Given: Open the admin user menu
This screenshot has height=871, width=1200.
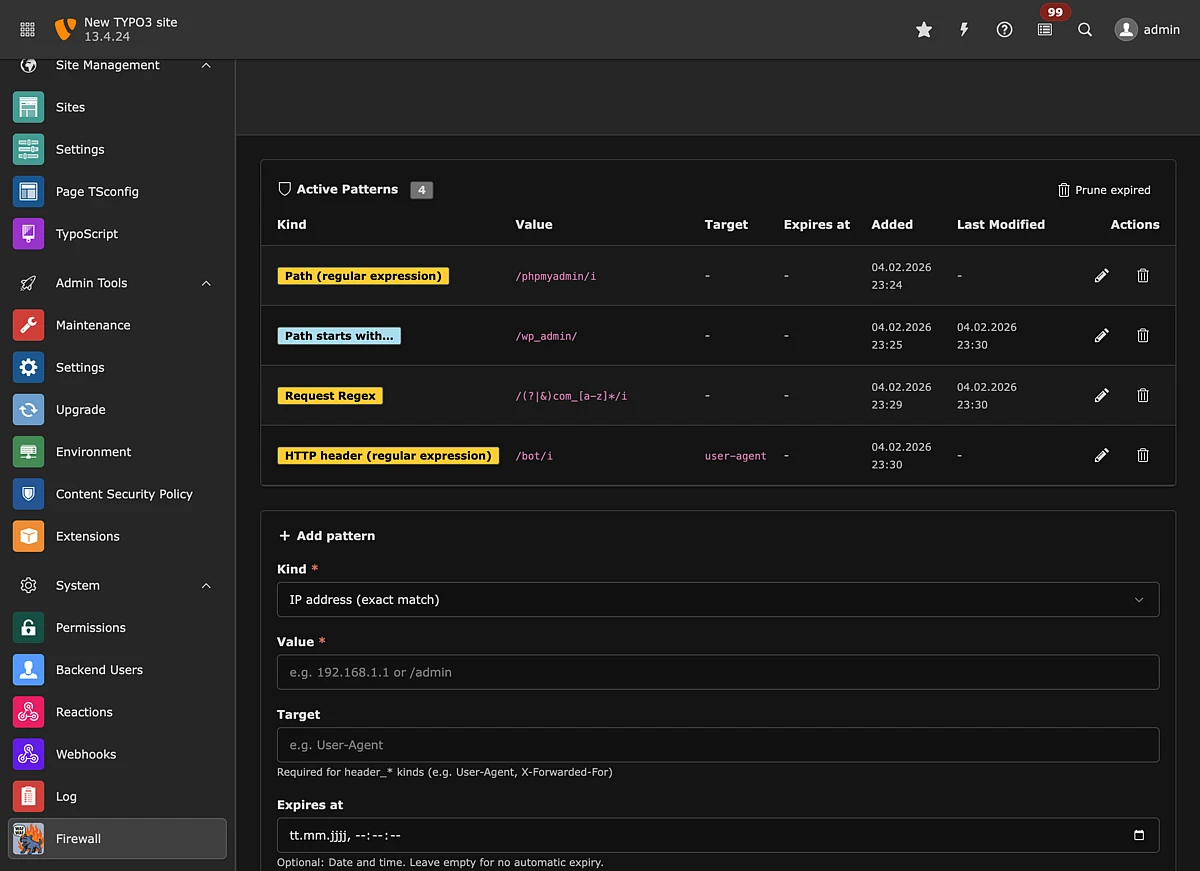Looking at the screenshot, I should pyautogui.click(x=1148, y=30).
